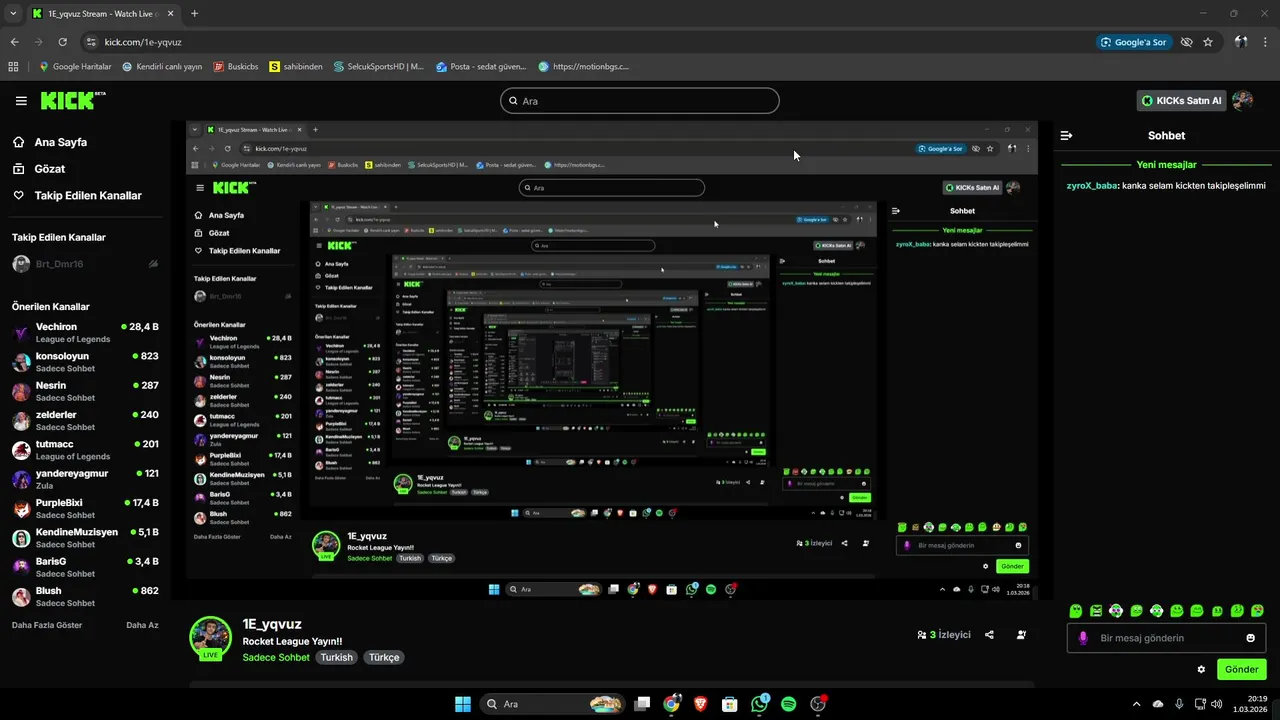Click the follow-user icon beside share
This screenshot has width=1280, height=720.
(x=1021, y=635)
